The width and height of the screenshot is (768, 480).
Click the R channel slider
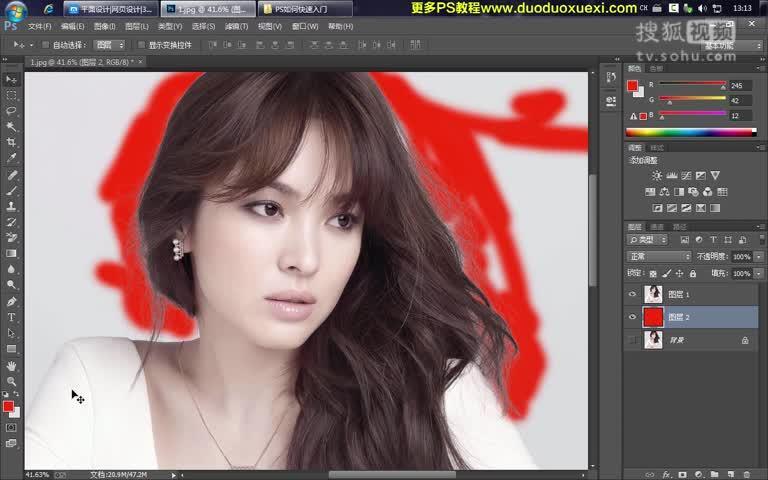693,85
